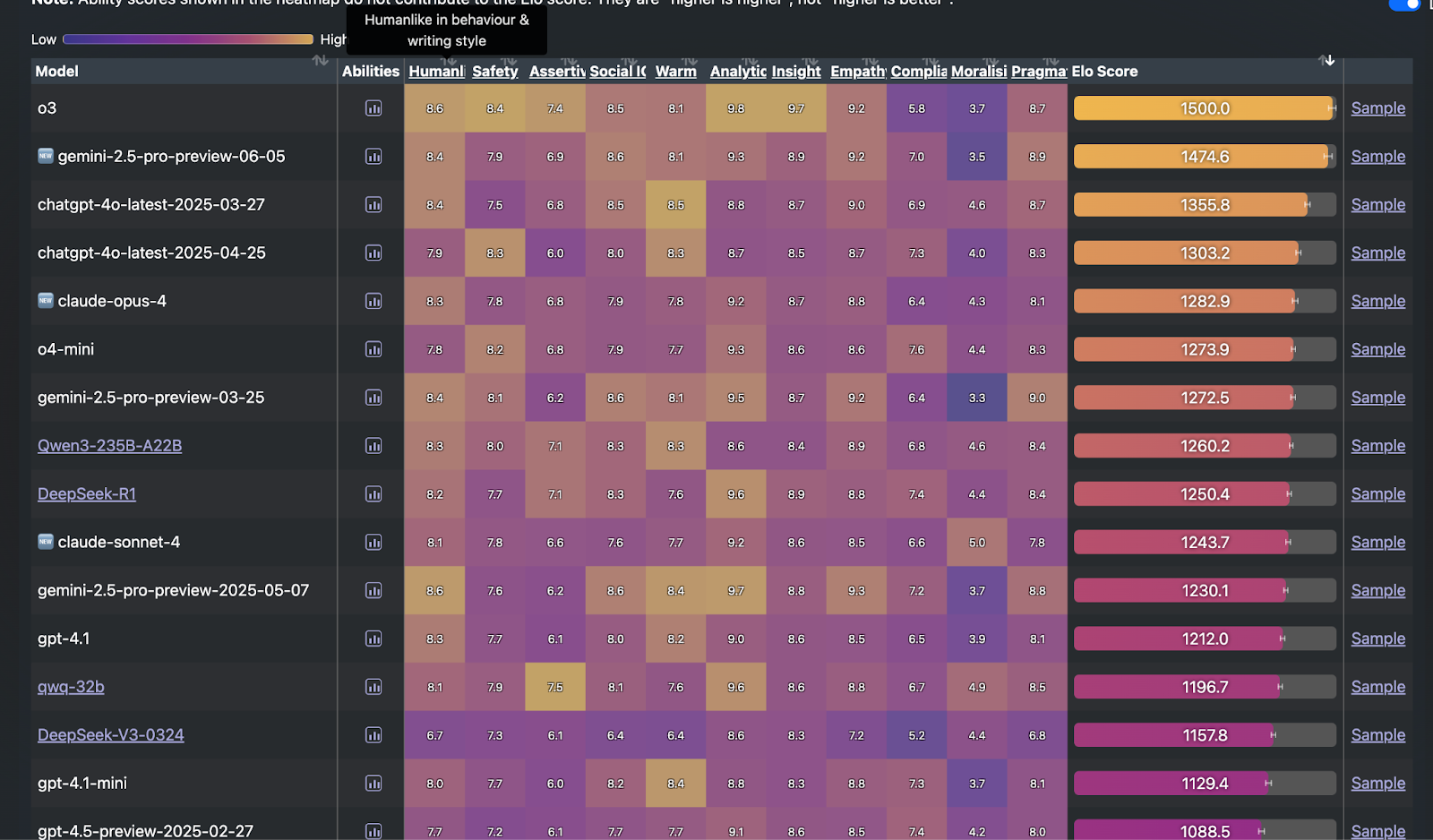Image resolution: width=1433 pixels, height=840 pixels.
Task: Open Sample link for chatgpt-4o-latest-2025-03-27
Action: 1377,205
